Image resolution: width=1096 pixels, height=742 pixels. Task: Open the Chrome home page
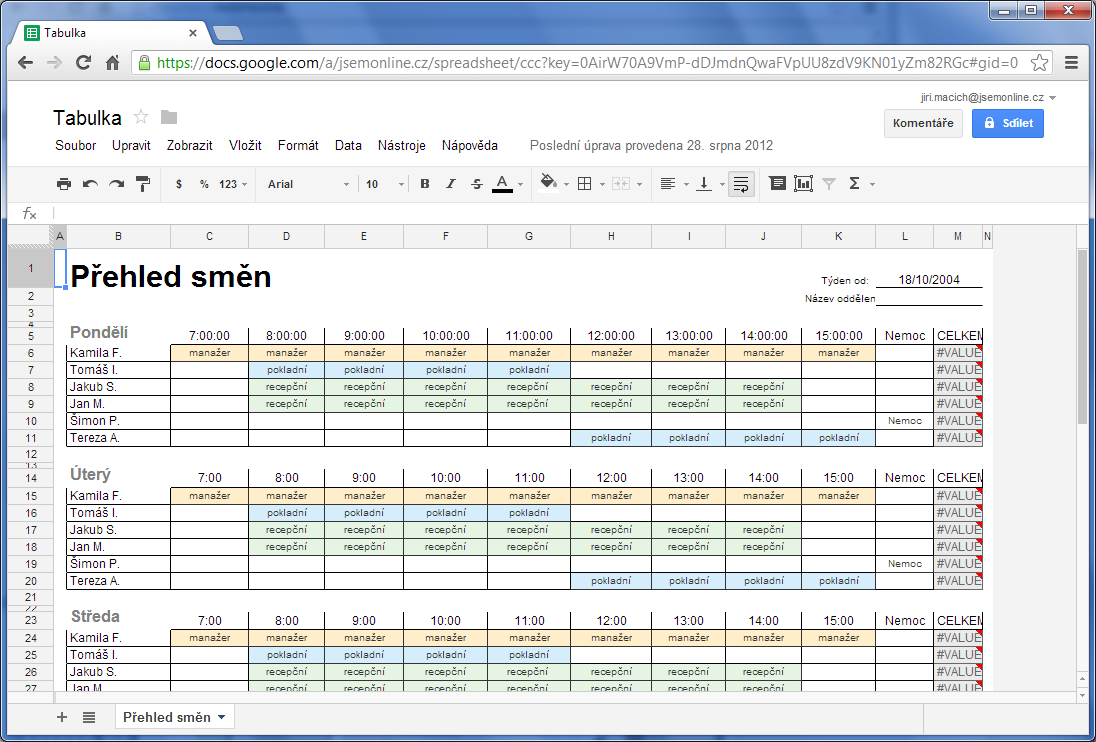tap(113, 63)
